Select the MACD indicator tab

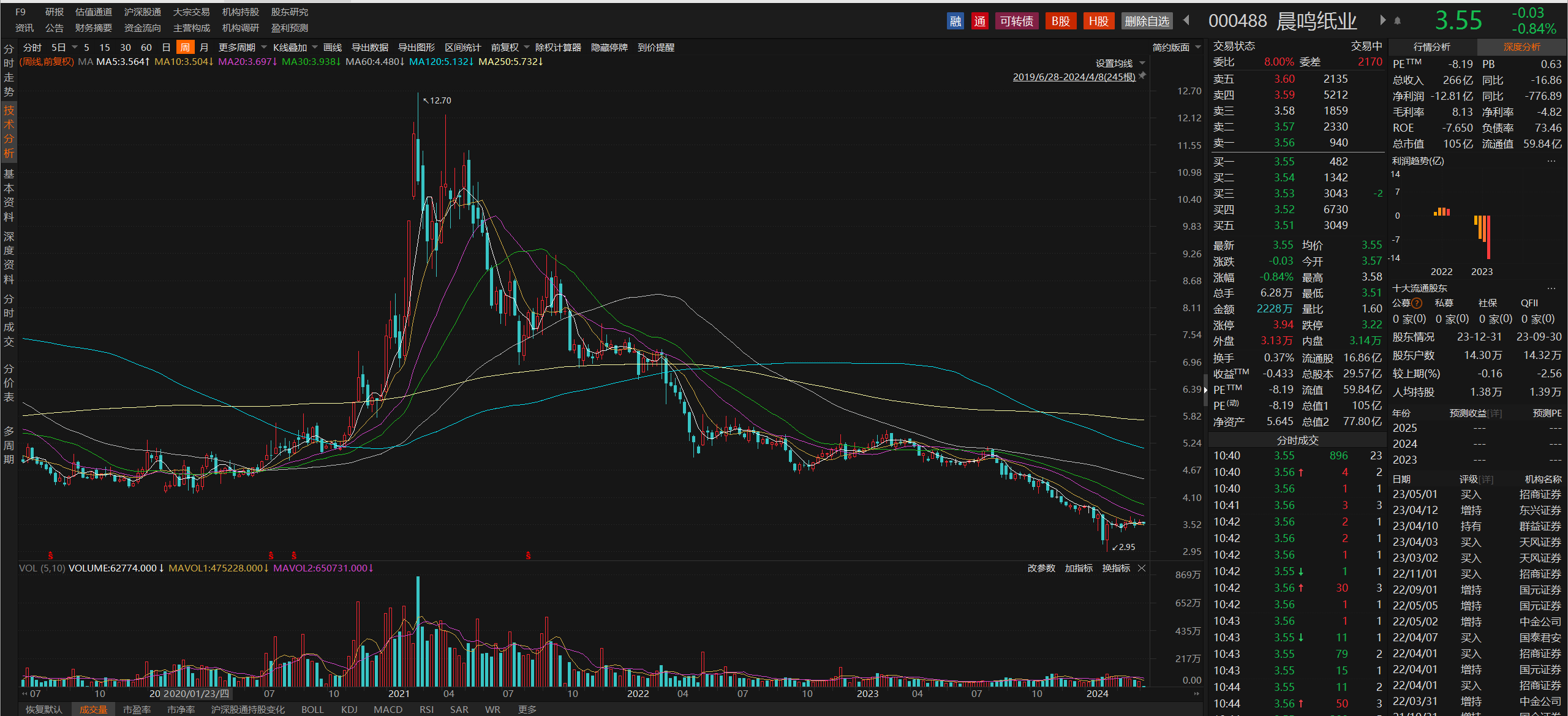click(x=388, y=709)
